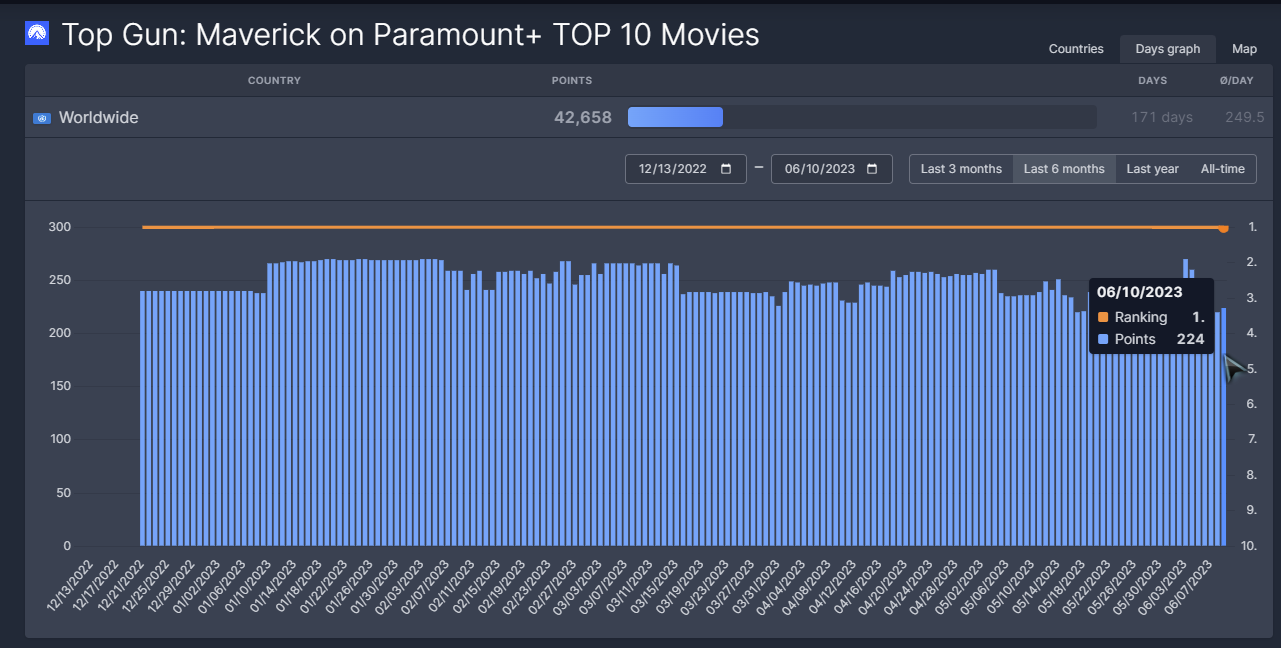
Task: Click the orange ranking line's end dot
Action: 1224,229
